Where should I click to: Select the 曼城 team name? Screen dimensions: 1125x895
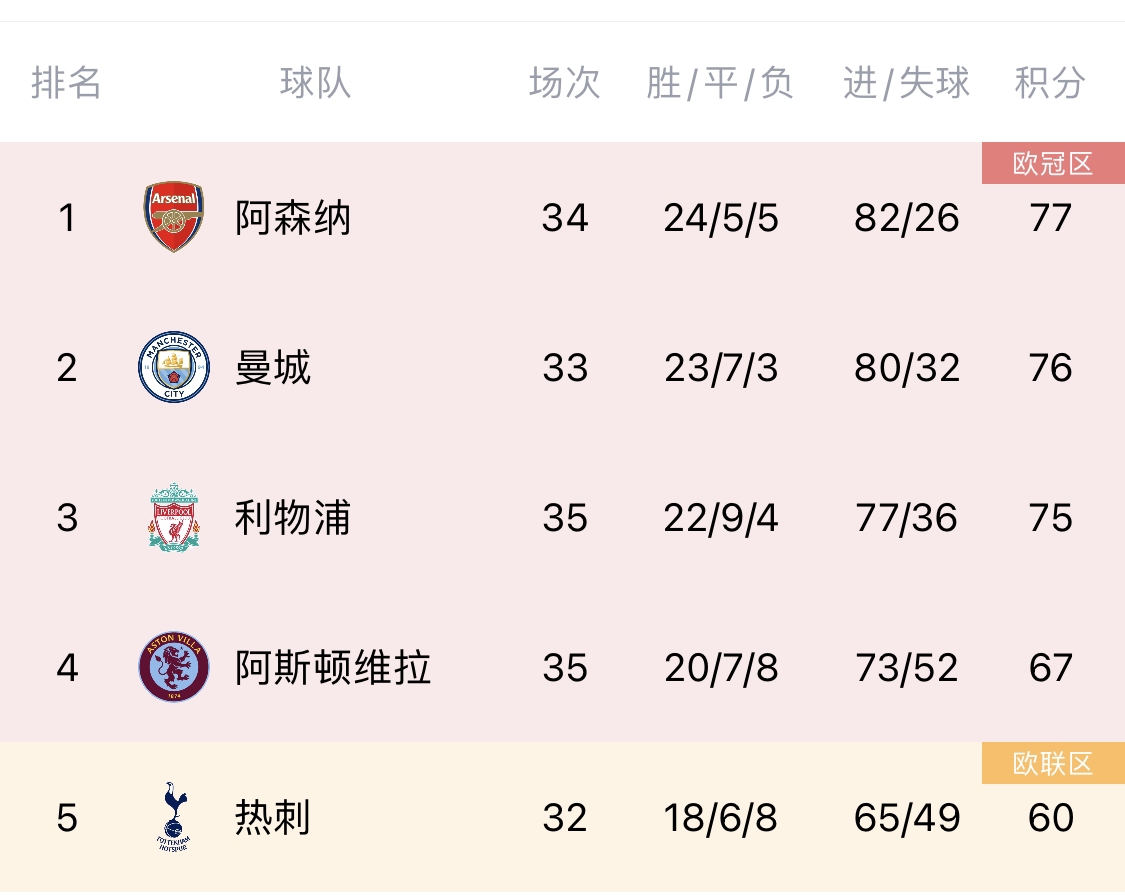[x=273, y=367]
